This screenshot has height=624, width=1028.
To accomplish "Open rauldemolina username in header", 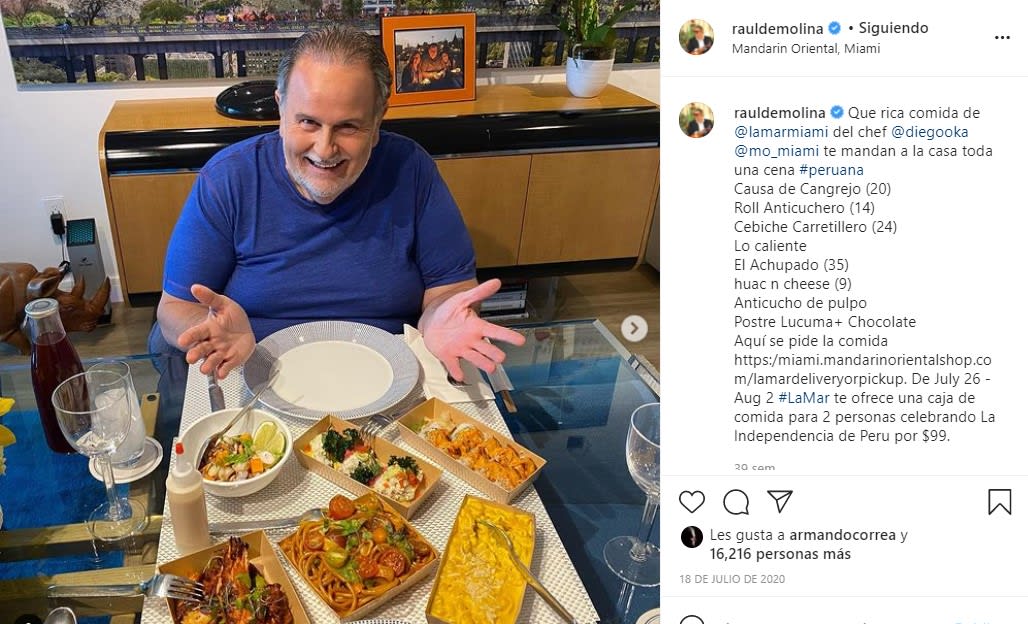I will pos(778,28).
